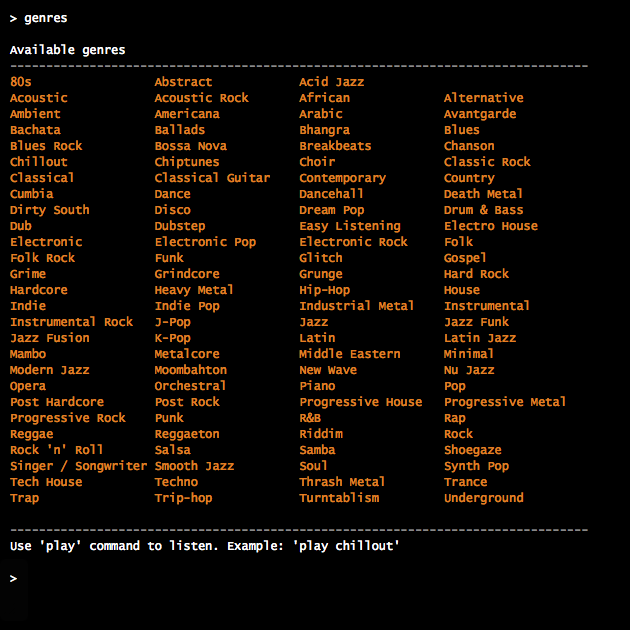Select 'Nu Jazz' genre

click(469, 370)
